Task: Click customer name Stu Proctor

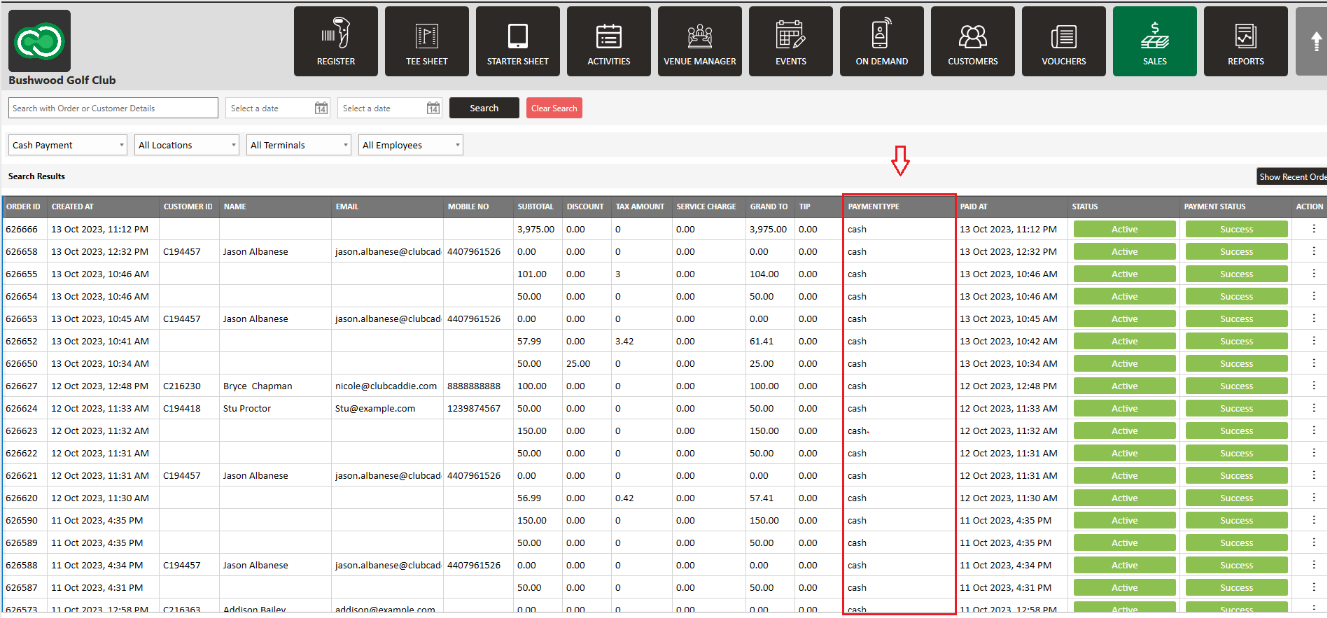Action: 247,408
